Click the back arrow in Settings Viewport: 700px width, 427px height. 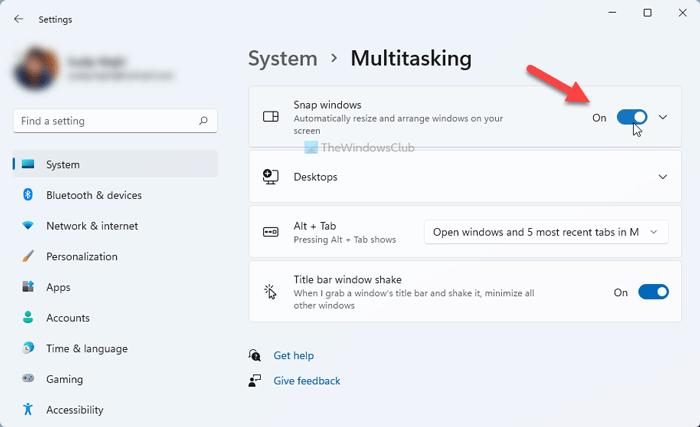click(19, 19)
